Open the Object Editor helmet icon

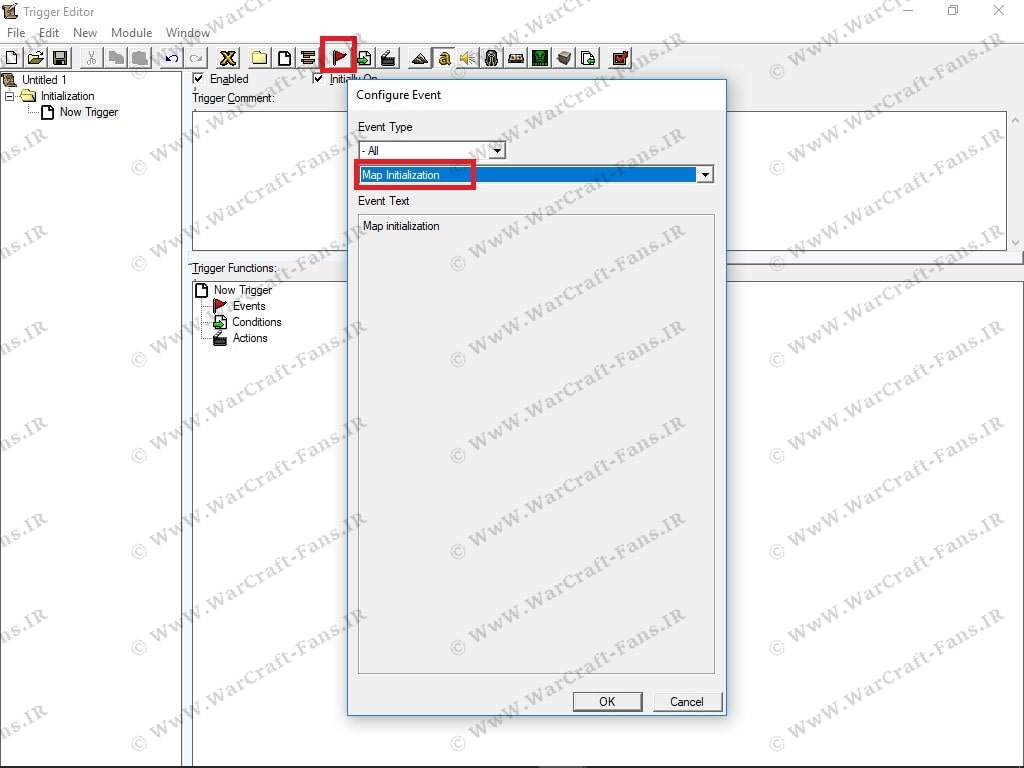tap(492, 58)
